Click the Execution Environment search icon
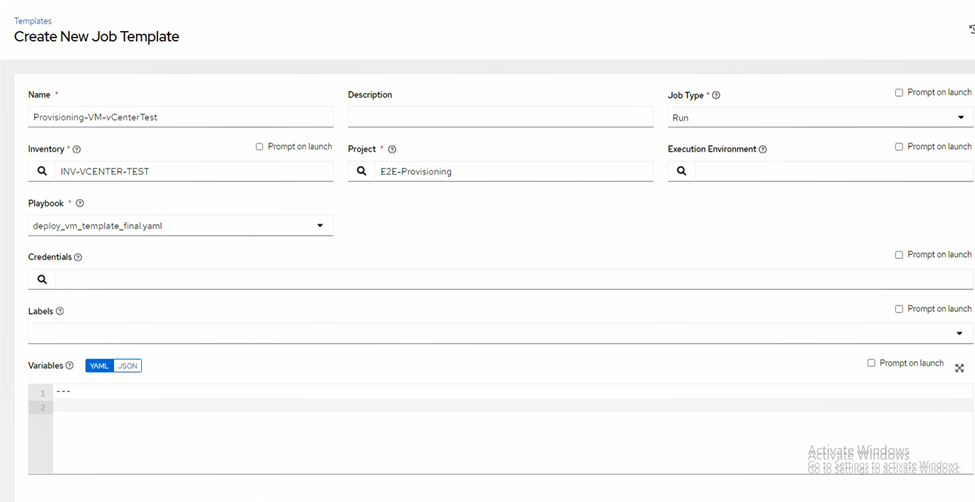Image resolution: width=975 pixels, height=502 pixels. click(x=682, y=171)
